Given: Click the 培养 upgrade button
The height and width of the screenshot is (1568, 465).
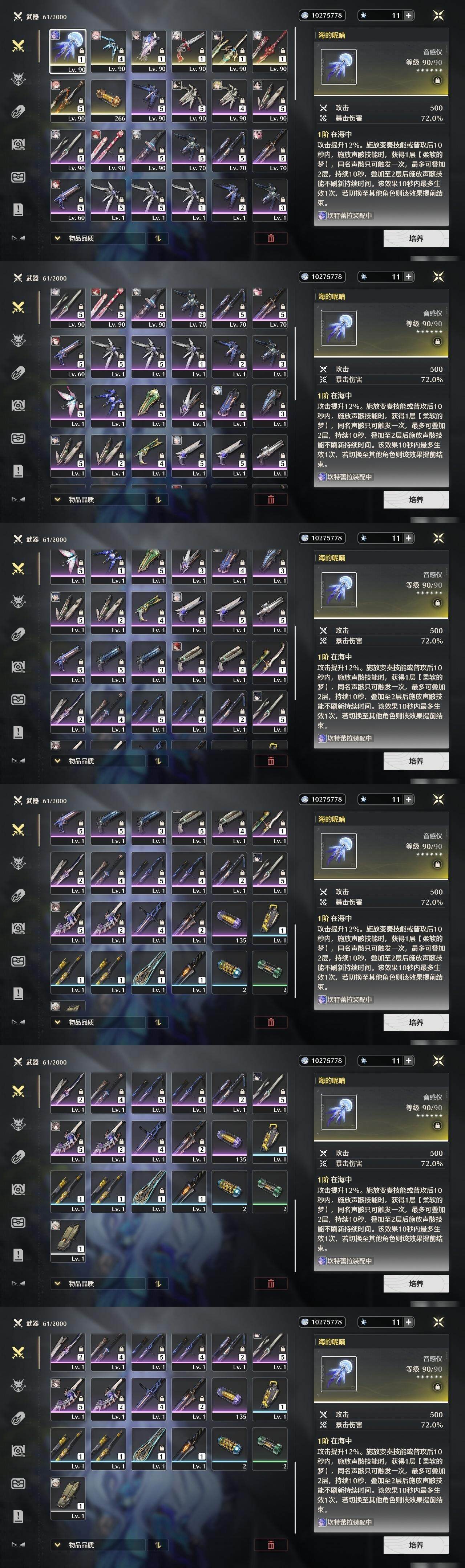Looking at the screenshot, I should (416, 238).
